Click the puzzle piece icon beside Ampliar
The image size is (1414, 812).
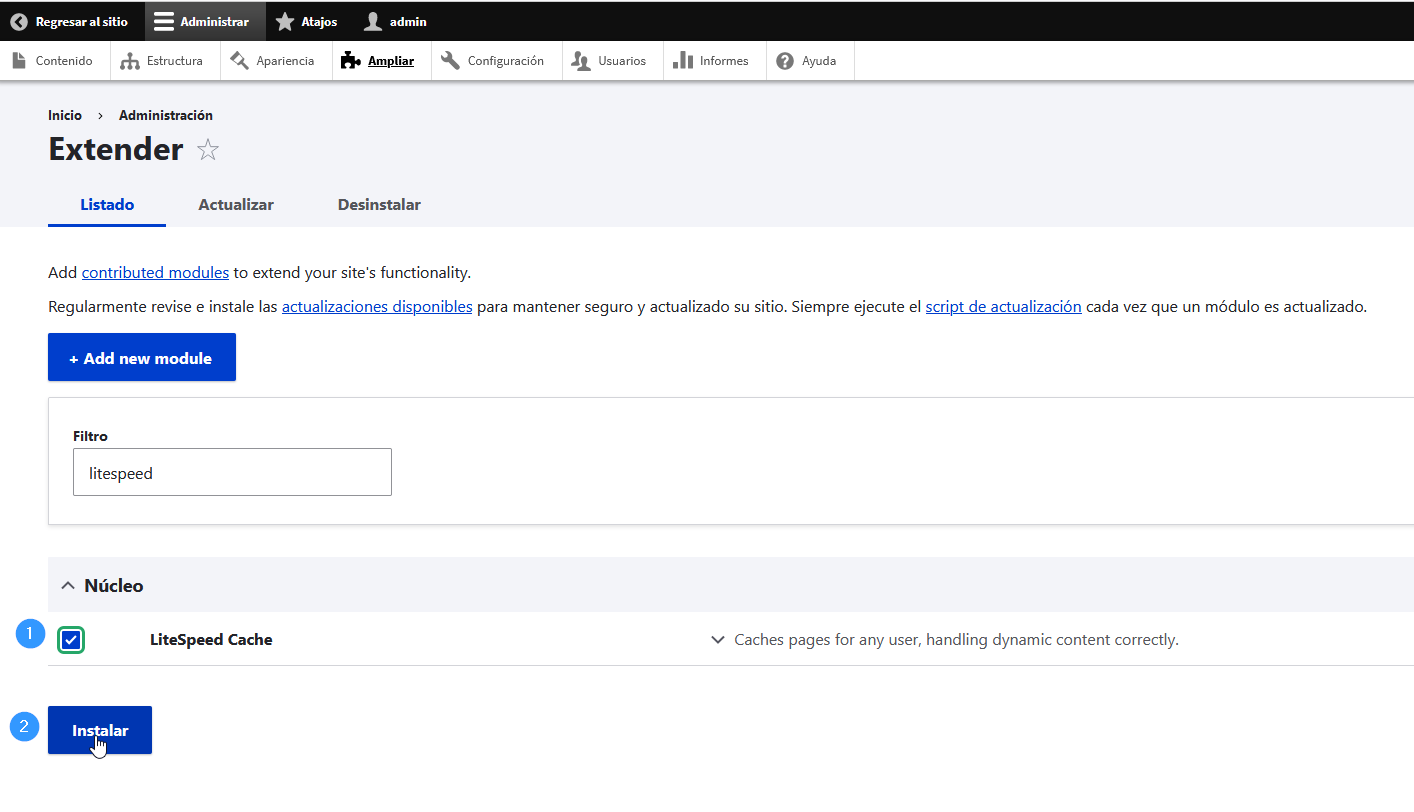(x=351, y=61)
